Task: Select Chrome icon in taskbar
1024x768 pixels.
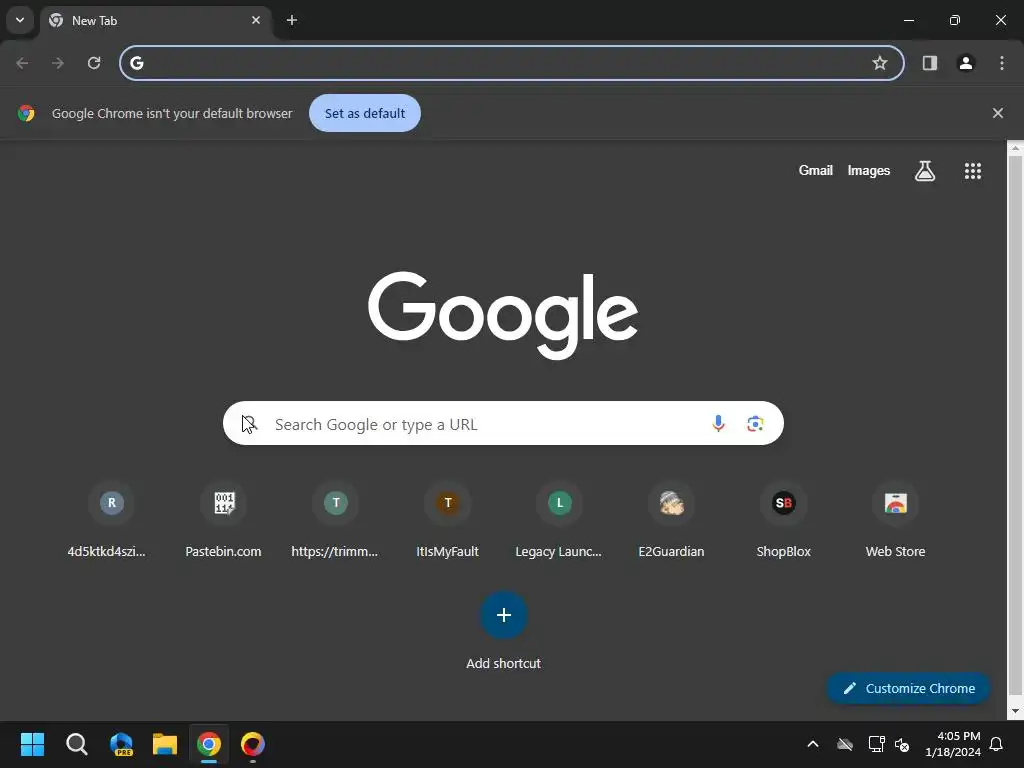Action: pyautogui.click(x=209, y=744)
